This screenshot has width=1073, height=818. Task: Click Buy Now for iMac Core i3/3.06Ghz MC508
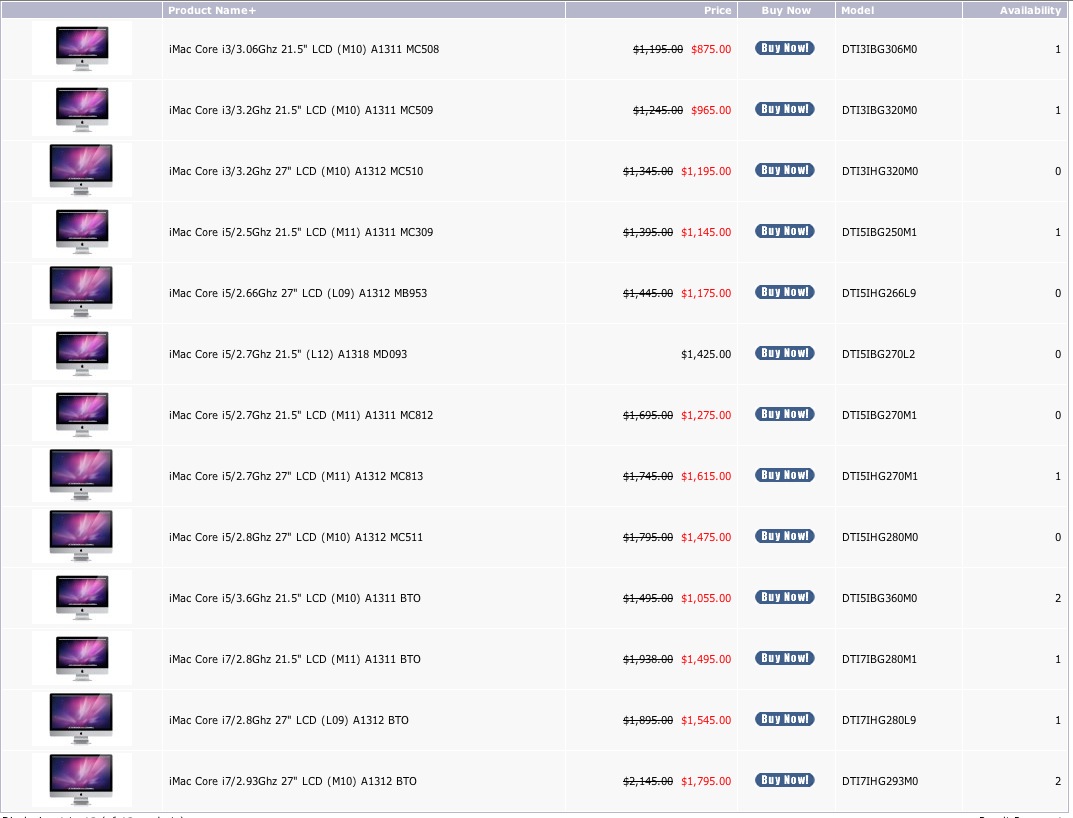pos(784,48)
